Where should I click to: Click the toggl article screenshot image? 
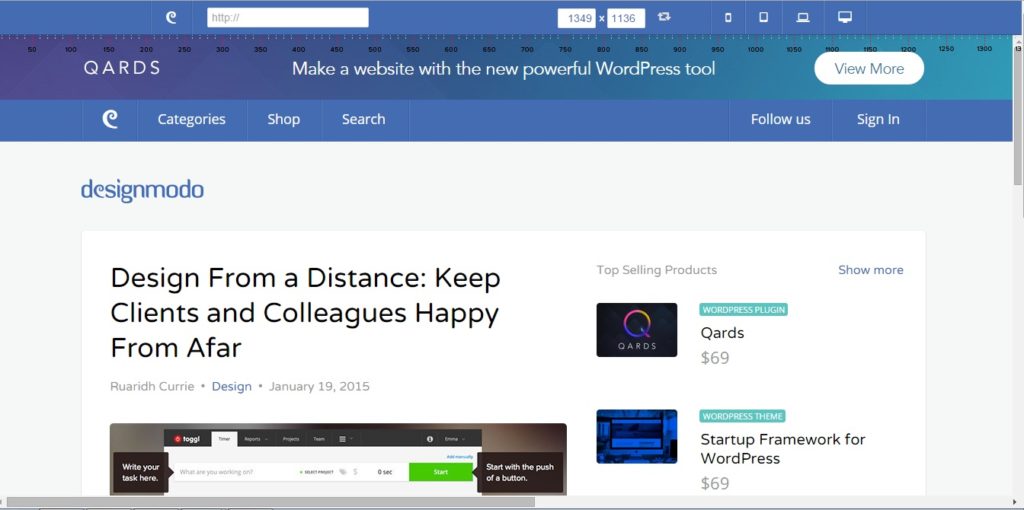(x=338, y=460)
